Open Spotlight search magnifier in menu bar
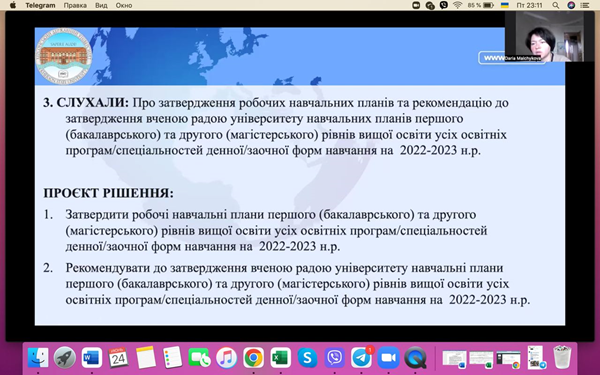 pyautogui.click(x=556, y=5)
